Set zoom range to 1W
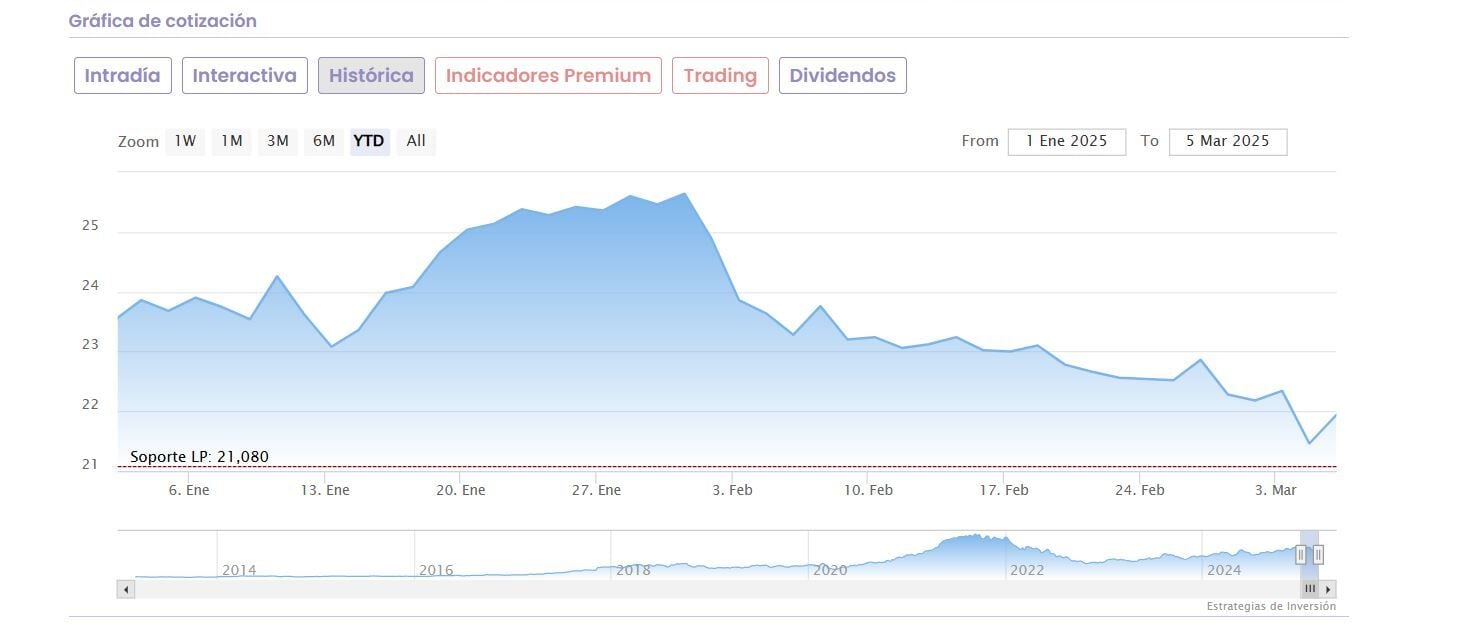Screen dimensions: 1476x638 pos(185,141)
